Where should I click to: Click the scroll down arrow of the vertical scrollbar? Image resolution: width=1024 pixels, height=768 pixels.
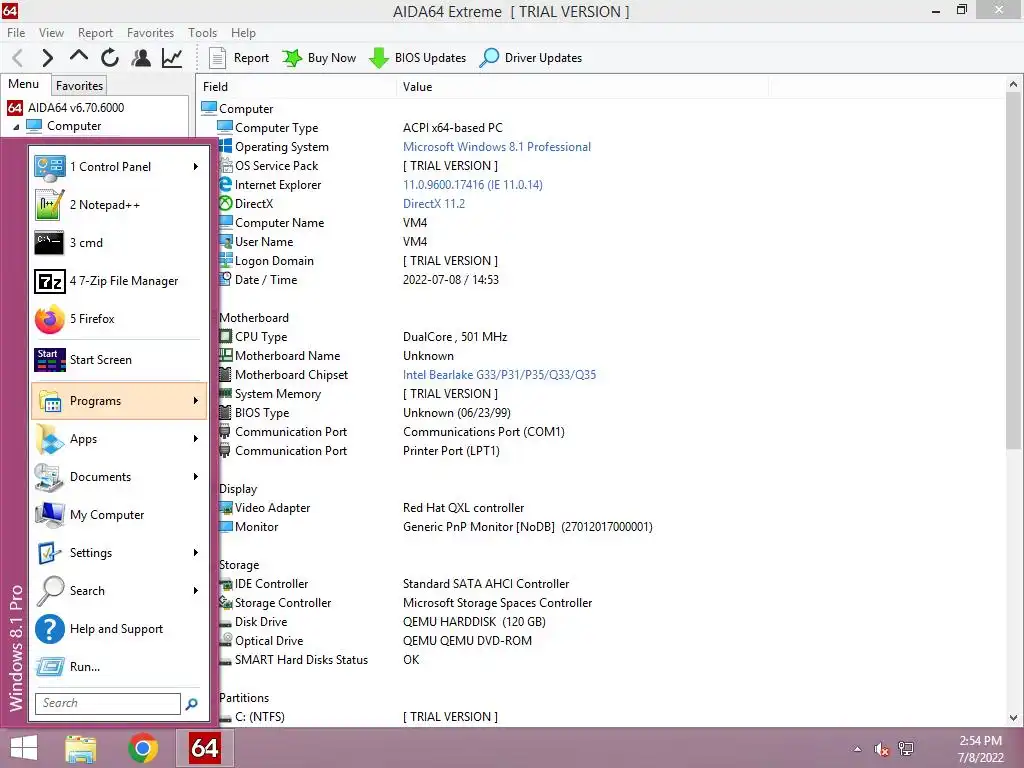tap(1013, 717)
